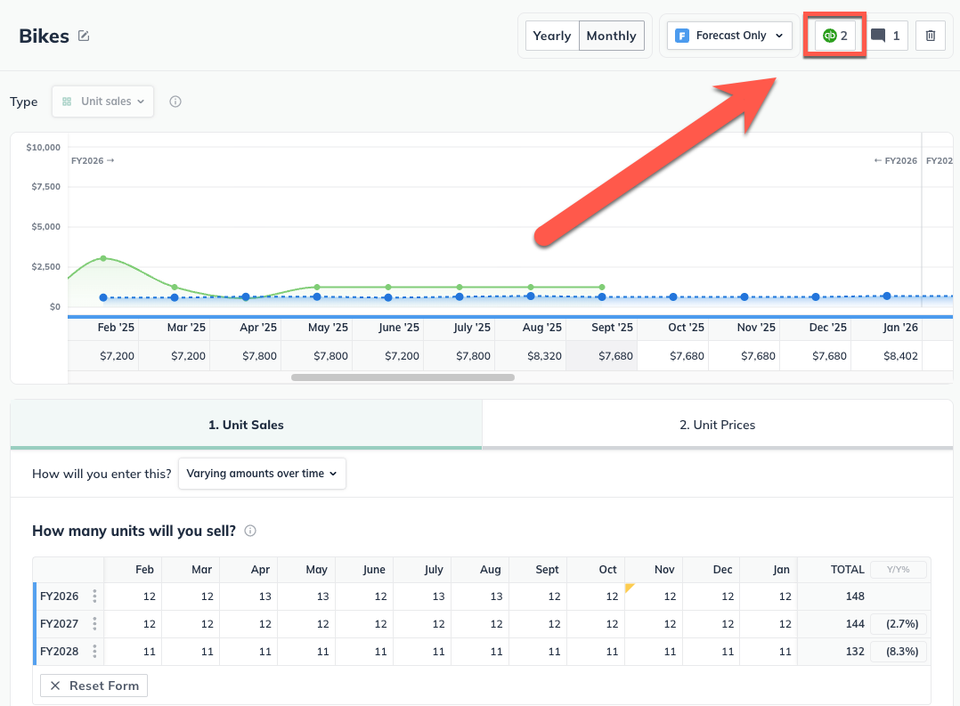Image resolution: width=960 pixels, height=706 pixels.
Task: Click the Reset Form button
Action: tap(94, 686)
